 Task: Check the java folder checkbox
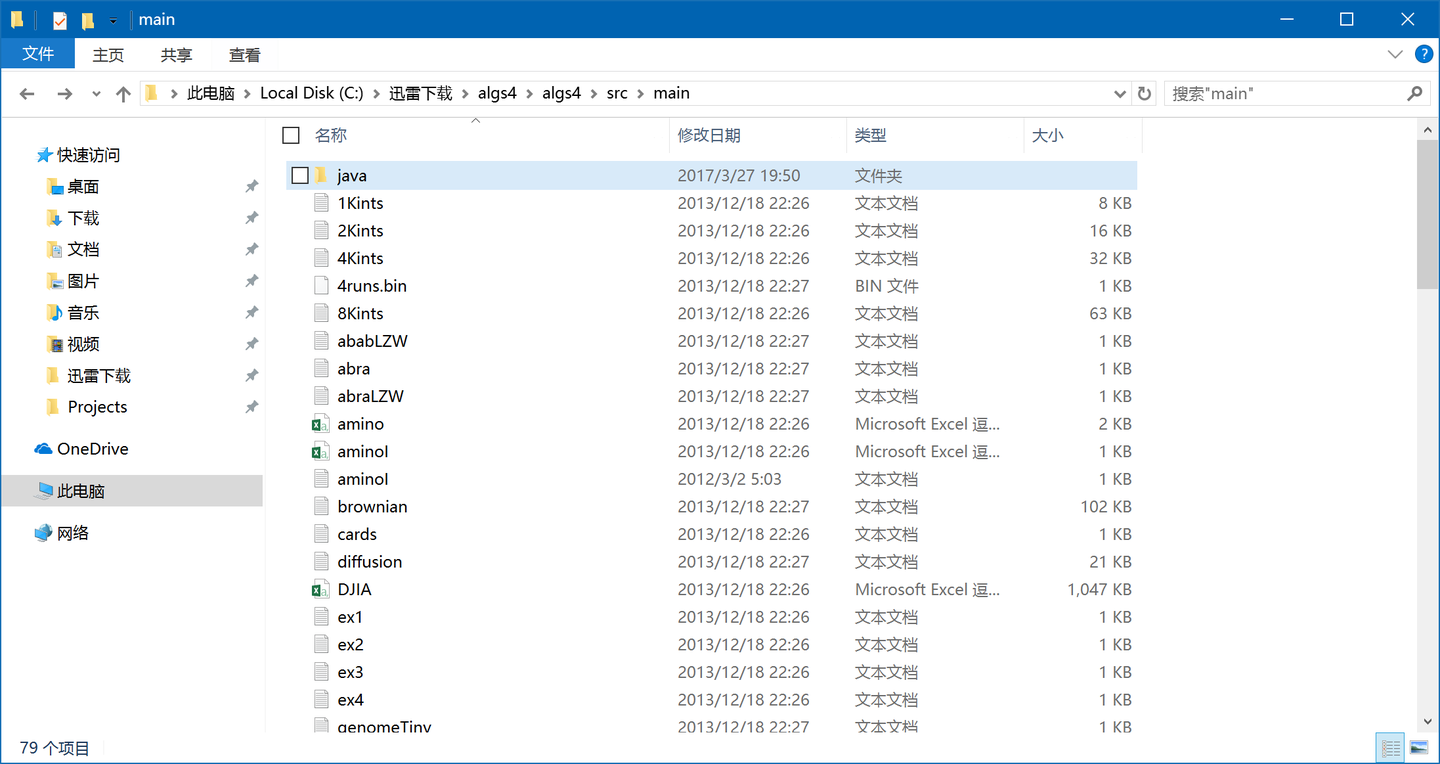tap(300, 176)
